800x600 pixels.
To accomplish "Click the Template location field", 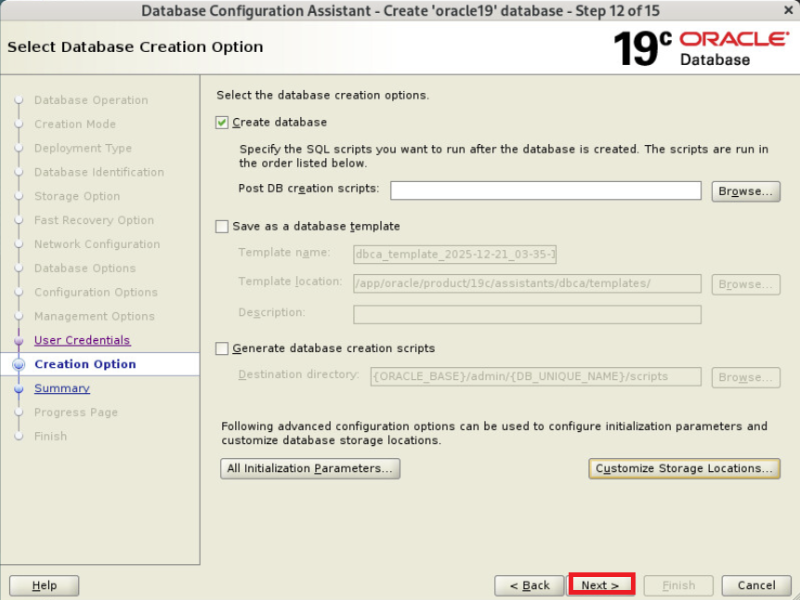I will (x=527, y=284).
